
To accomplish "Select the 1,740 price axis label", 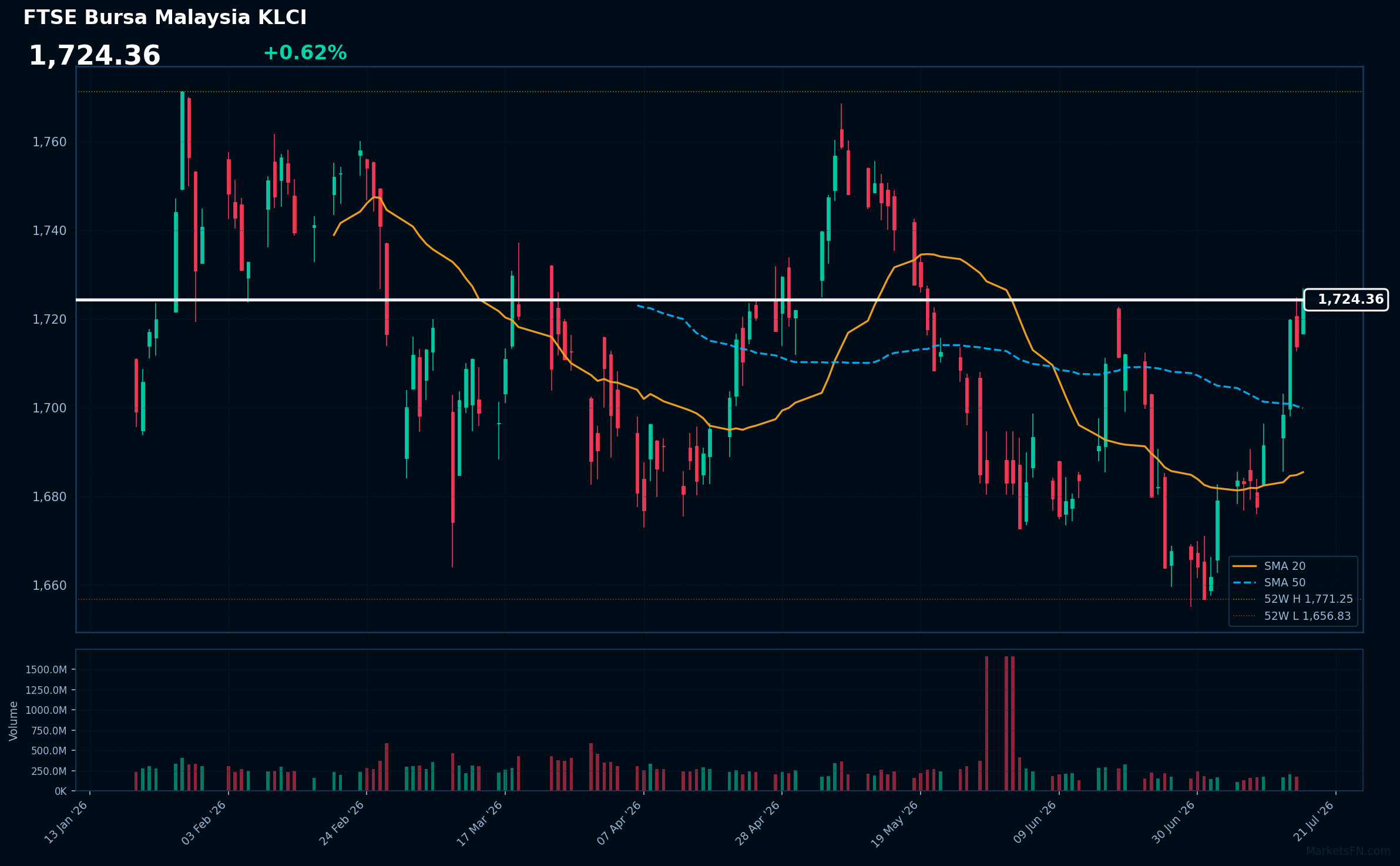I will (x=50, y=231).
